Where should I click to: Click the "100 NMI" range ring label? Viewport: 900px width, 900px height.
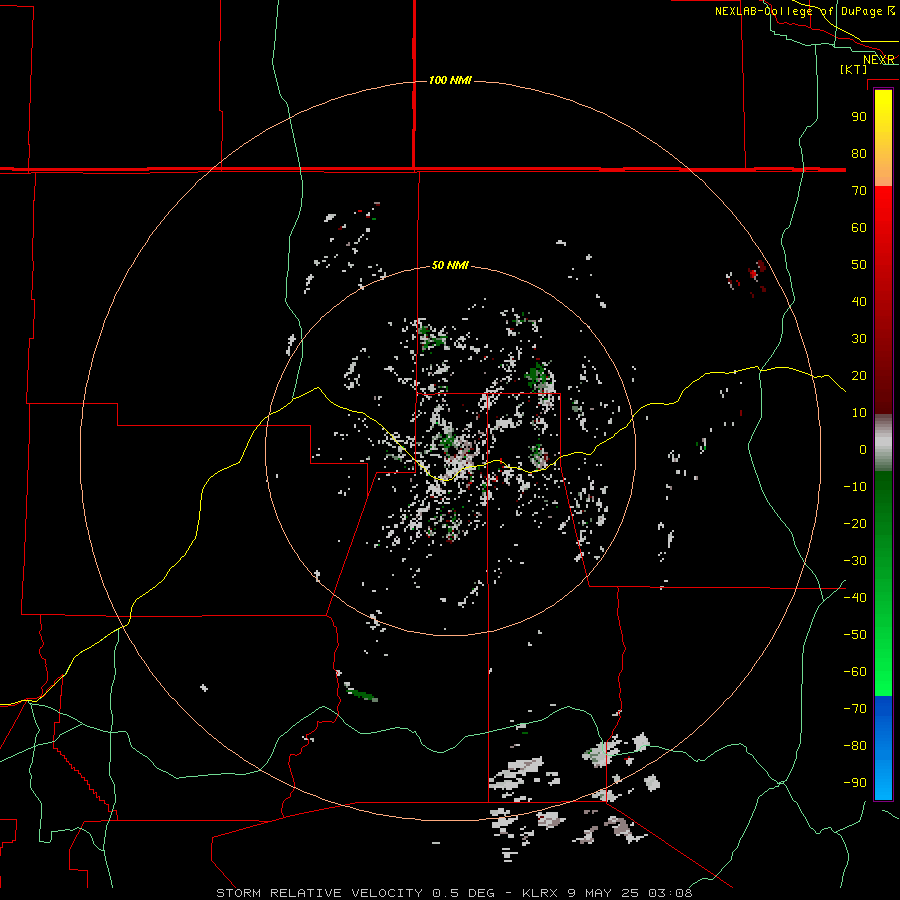coord(450,80)
